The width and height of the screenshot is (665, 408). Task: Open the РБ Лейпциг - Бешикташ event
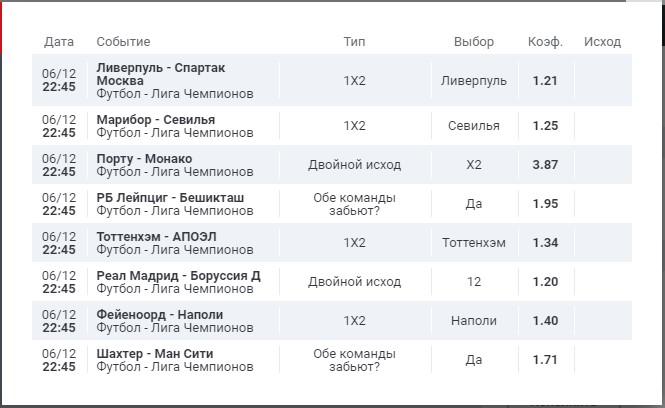(x=170, y=197)
